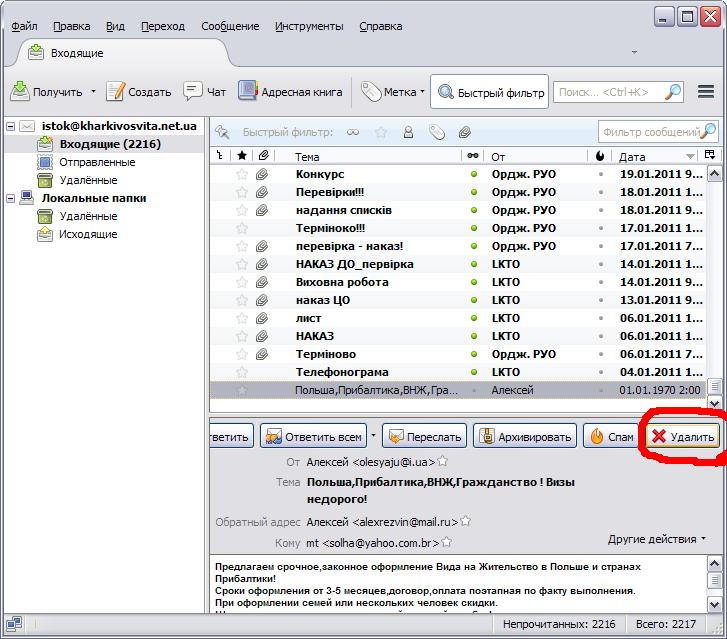Star the sender olesyaju@i.ua contact
The image size is (727, 639).
(x=443, y=461)
